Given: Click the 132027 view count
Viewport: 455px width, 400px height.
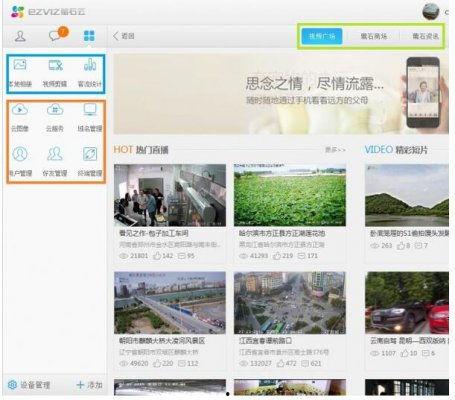Looking at the screenshot, I should pos(261,363).
